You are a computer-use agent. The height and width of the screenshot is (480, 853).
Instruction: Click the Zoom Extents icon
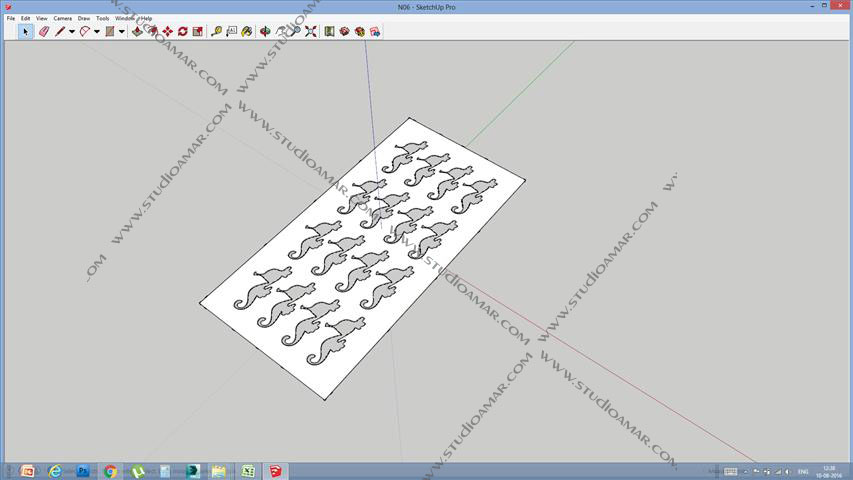pos(311,32)
